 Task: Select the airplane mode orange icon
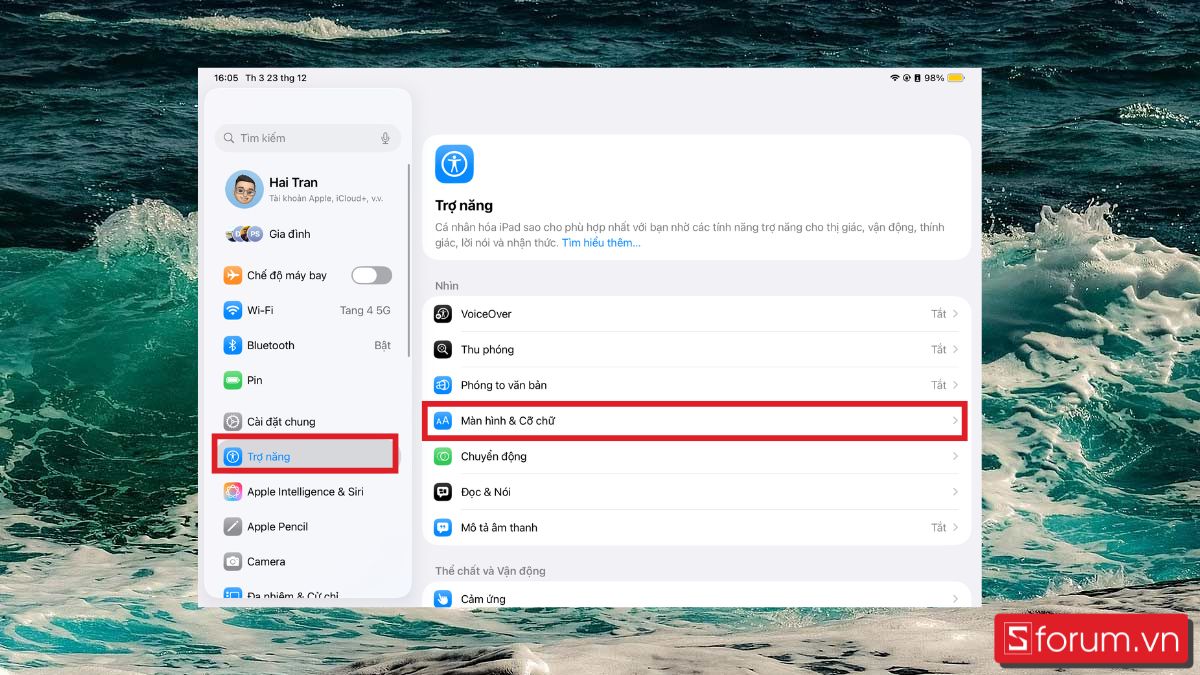pos(233,275)
